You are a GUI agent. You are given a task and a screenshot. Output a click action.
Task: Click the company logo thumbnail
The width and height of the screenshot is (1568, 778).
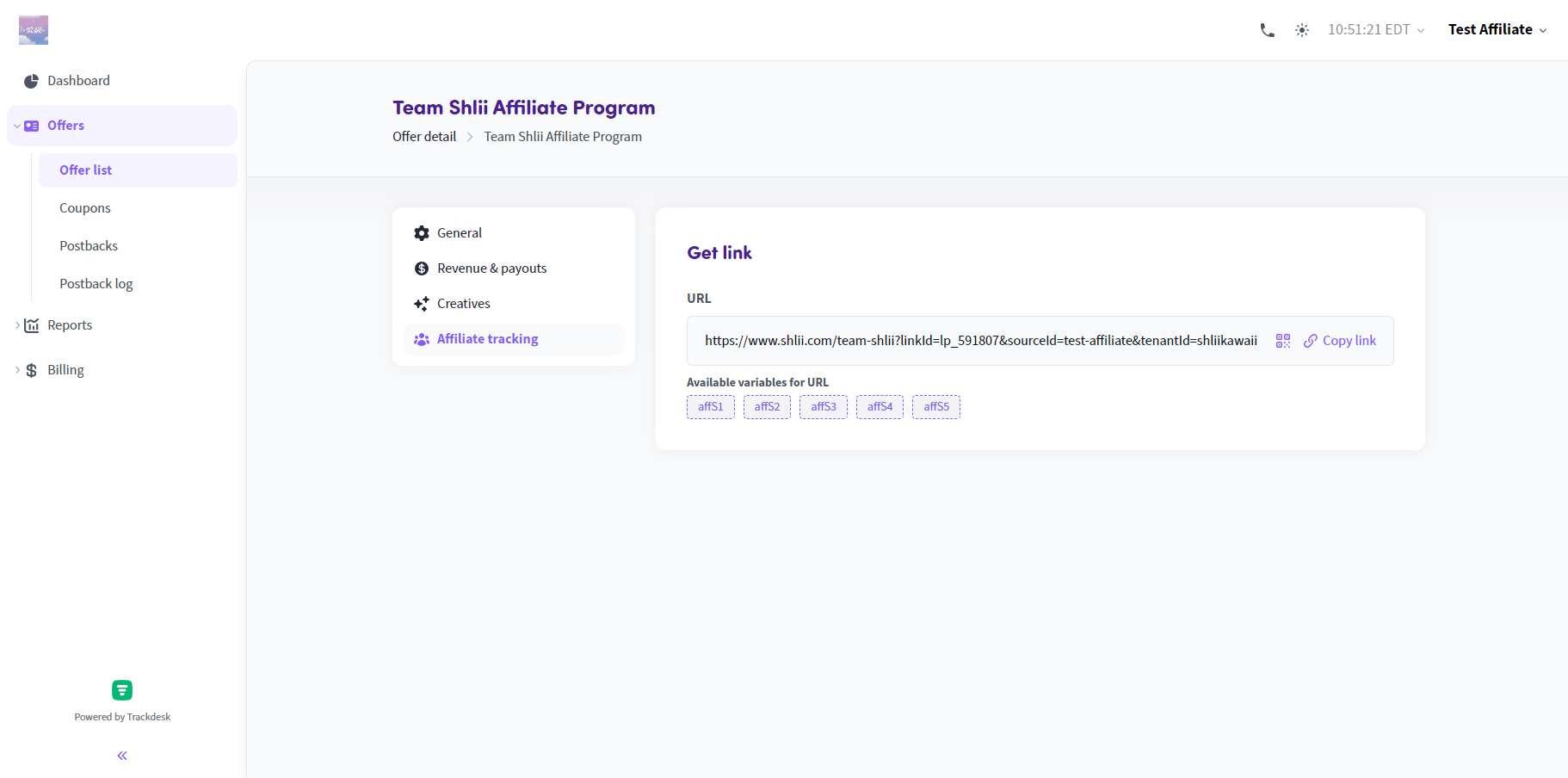tap(34, 30)
